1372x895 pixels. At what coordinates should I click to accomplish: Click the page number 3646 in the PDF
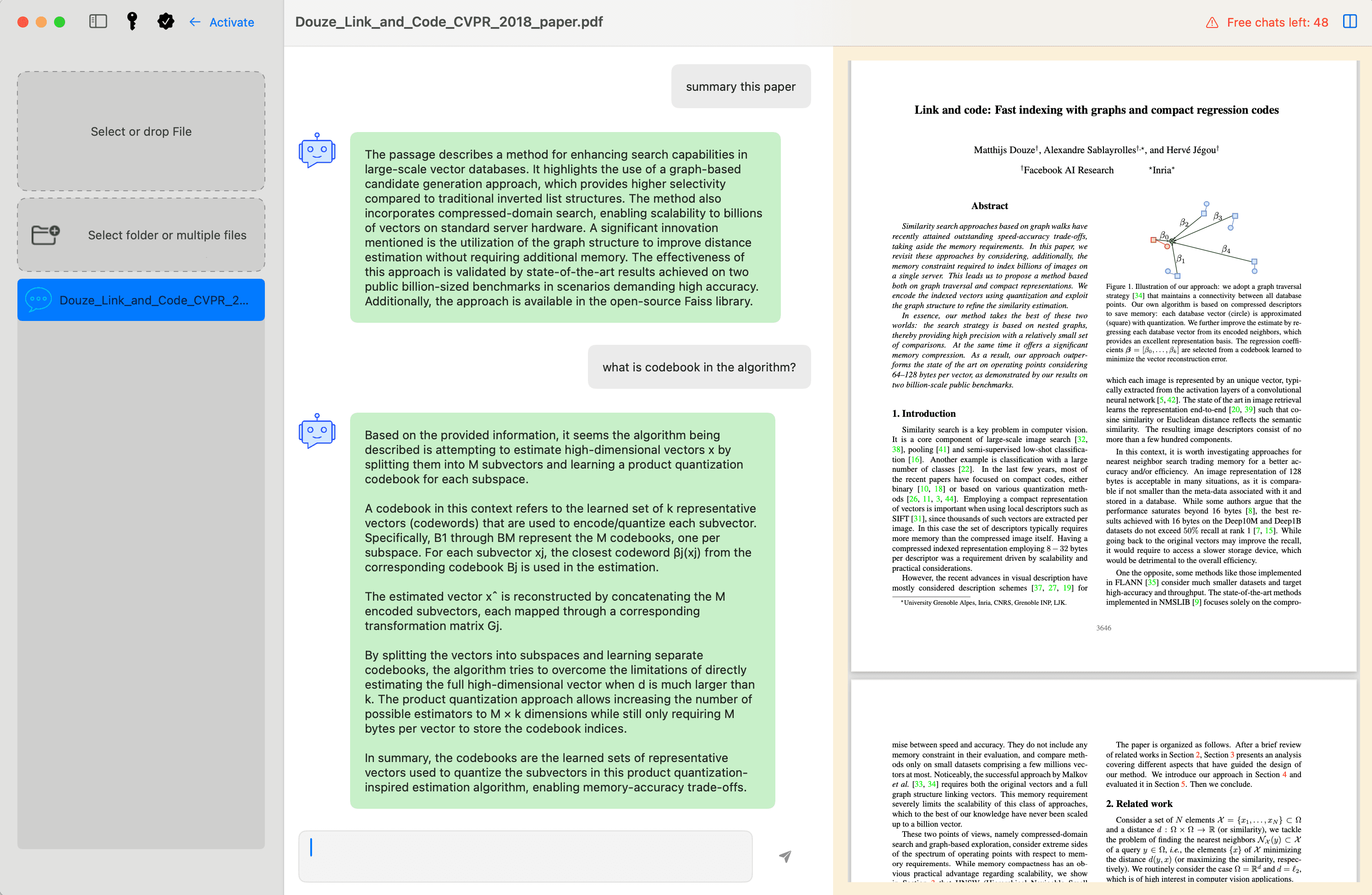[x=1103, y=627]
